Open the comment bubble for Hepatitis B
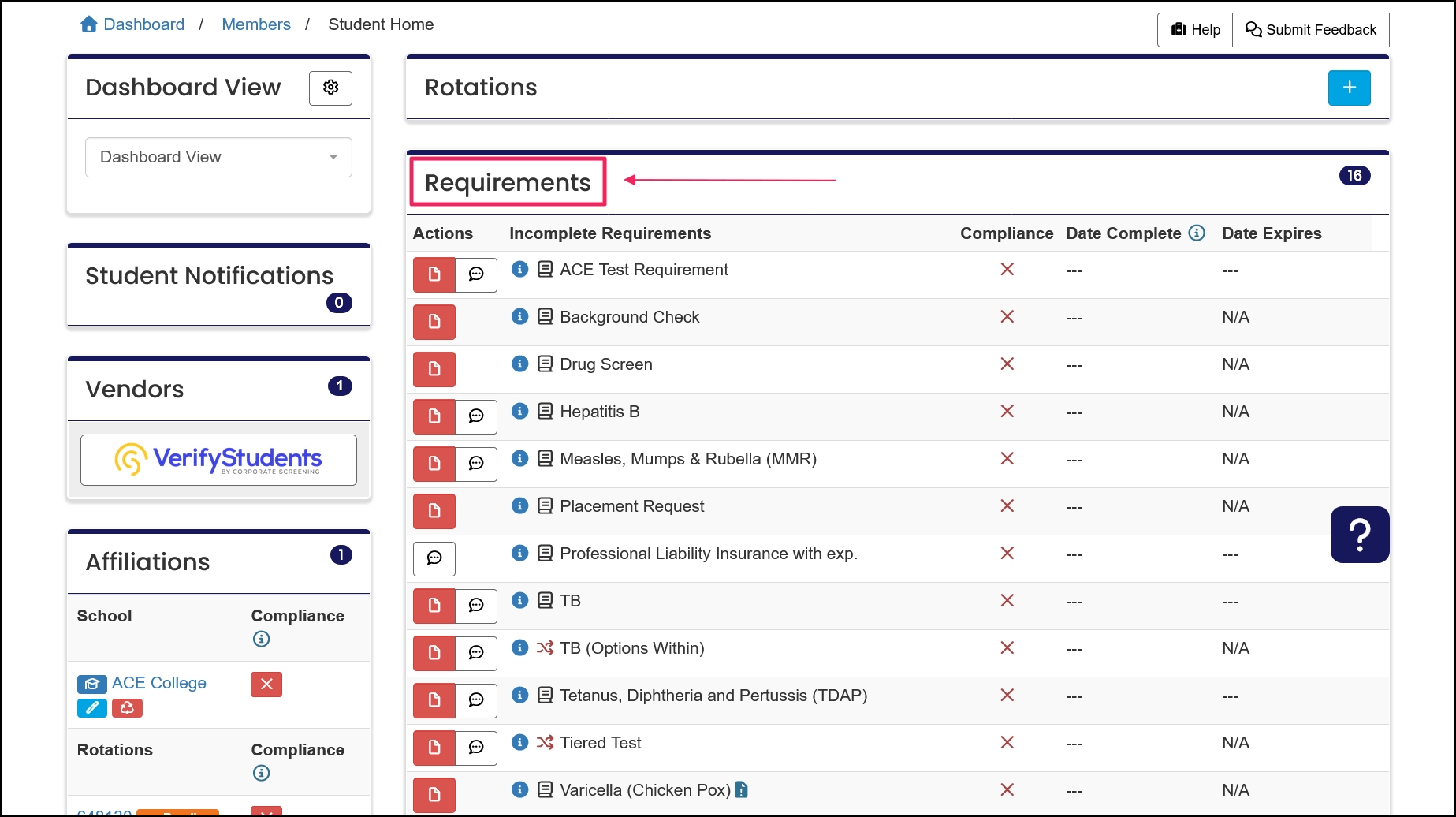This screenshot has width=1456, height=817. (476, 416)
